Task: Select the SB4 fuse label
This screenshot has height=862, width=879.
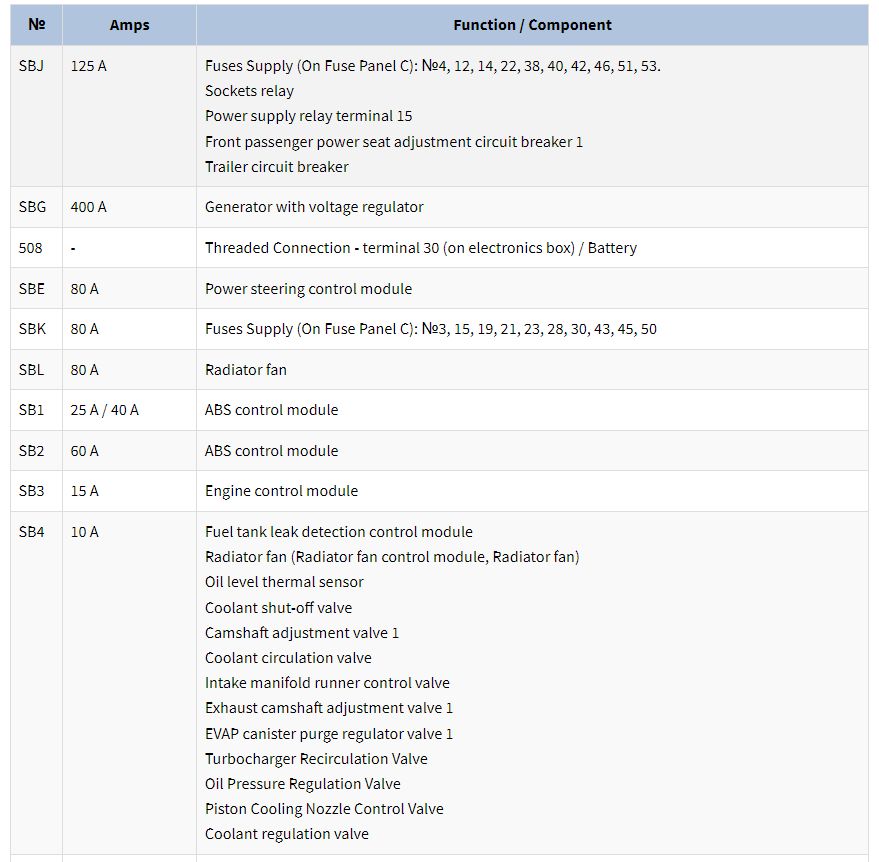Action: pyautogui.click(x=31, y=532)
